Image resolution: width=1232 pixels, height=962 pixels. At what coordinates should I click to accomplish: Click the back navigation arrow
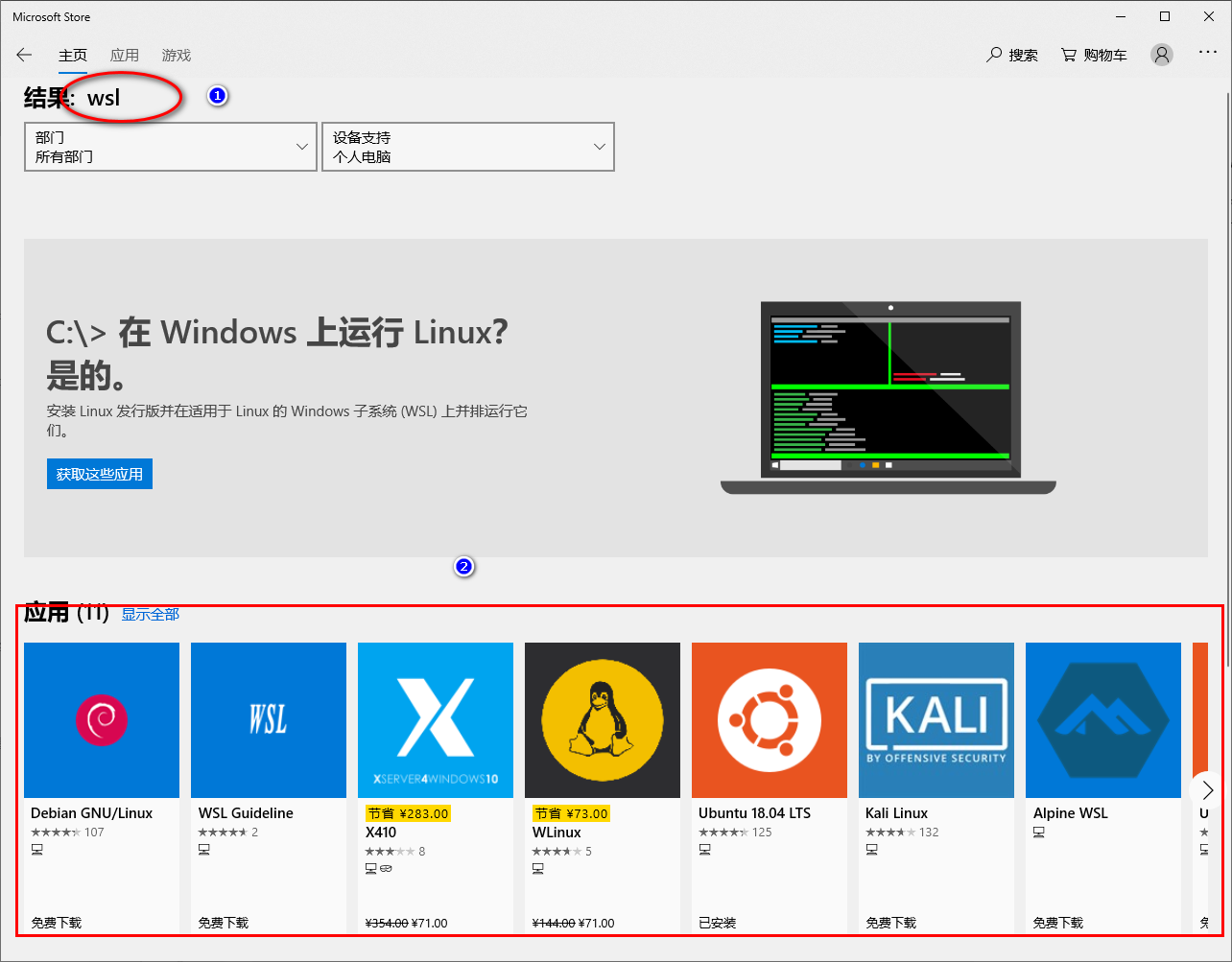point(24,55)
